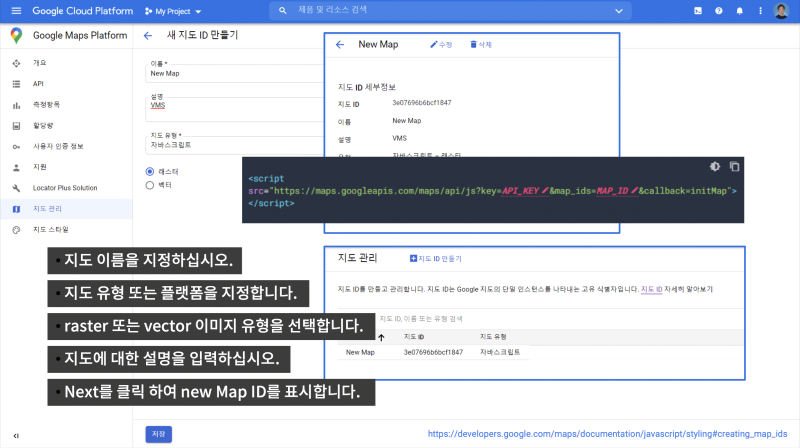
Task: Click the 지원 person icon
Action: point(16,167)
